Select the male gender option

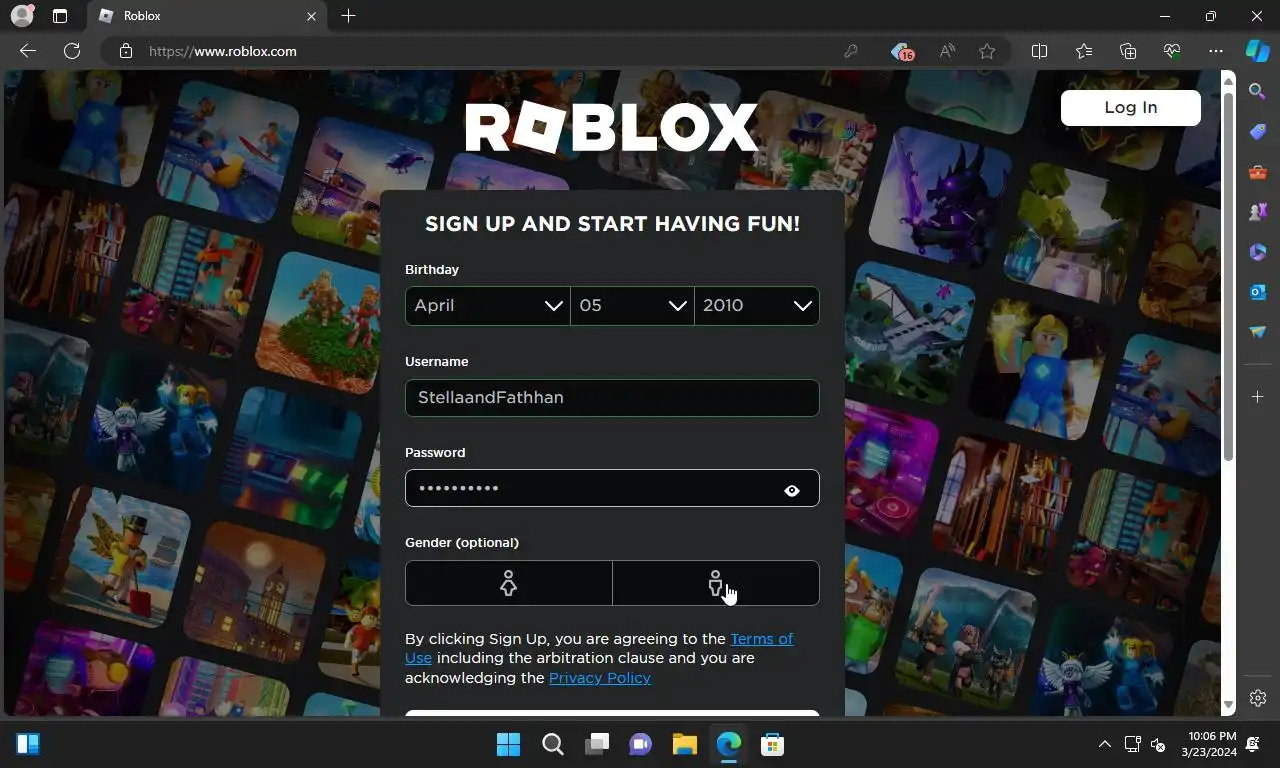point(716,583)
